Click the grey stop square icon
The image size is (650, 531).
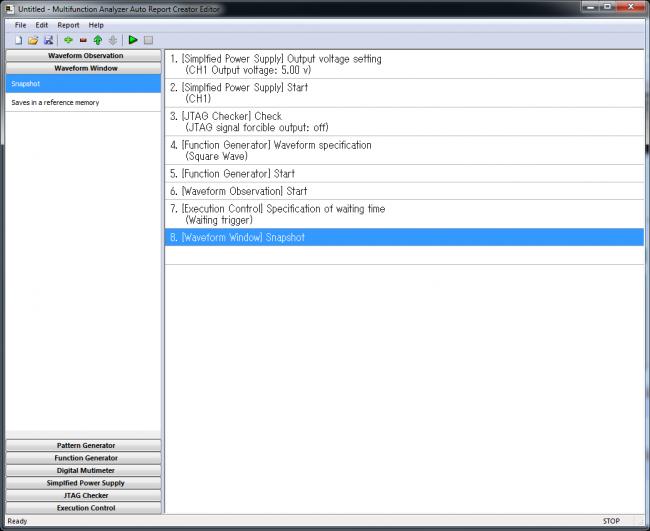point(148,40)
